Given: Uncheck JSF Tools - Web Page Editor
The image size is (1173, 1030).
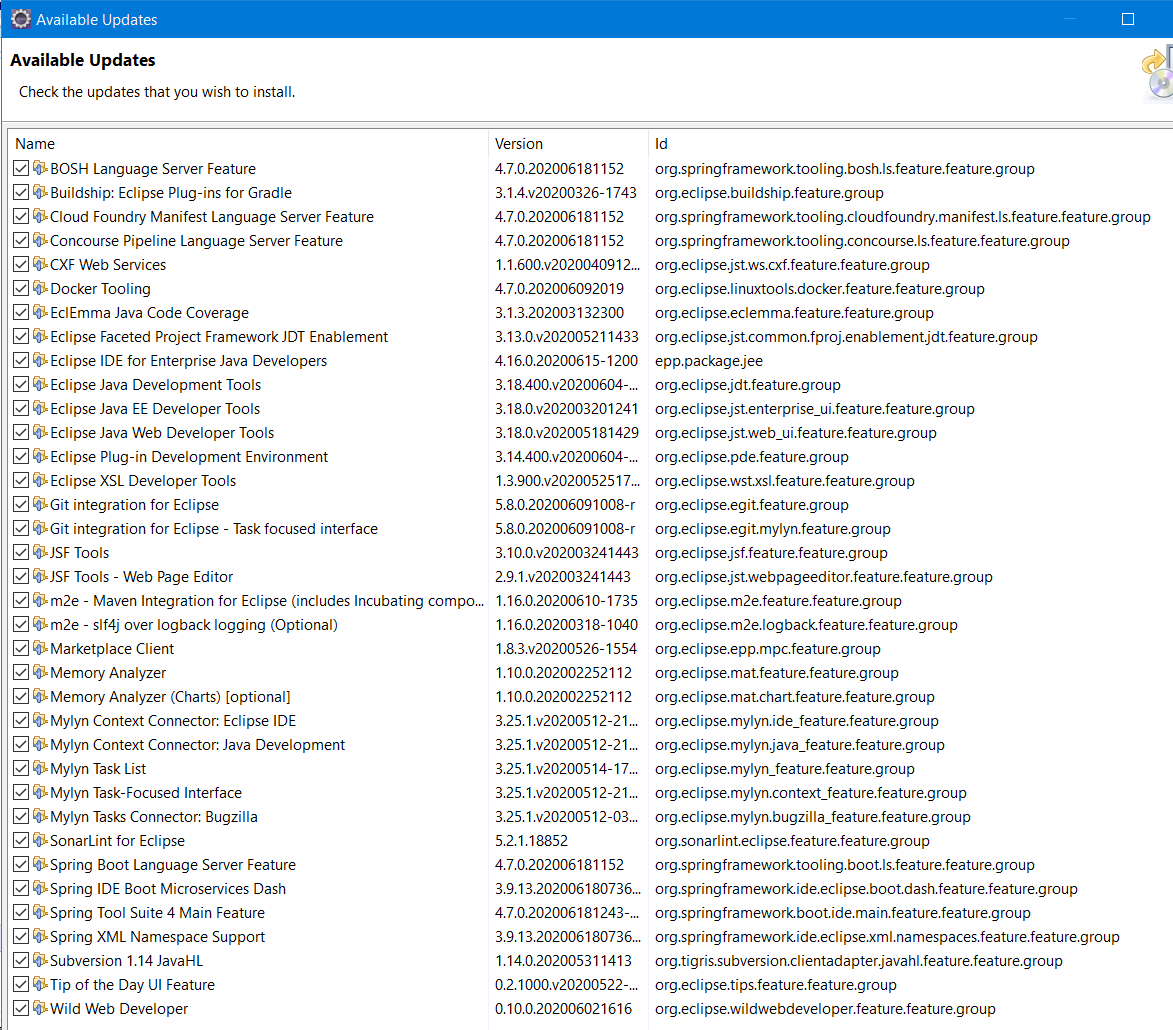Looking at the screenshot, I should 21,577.
